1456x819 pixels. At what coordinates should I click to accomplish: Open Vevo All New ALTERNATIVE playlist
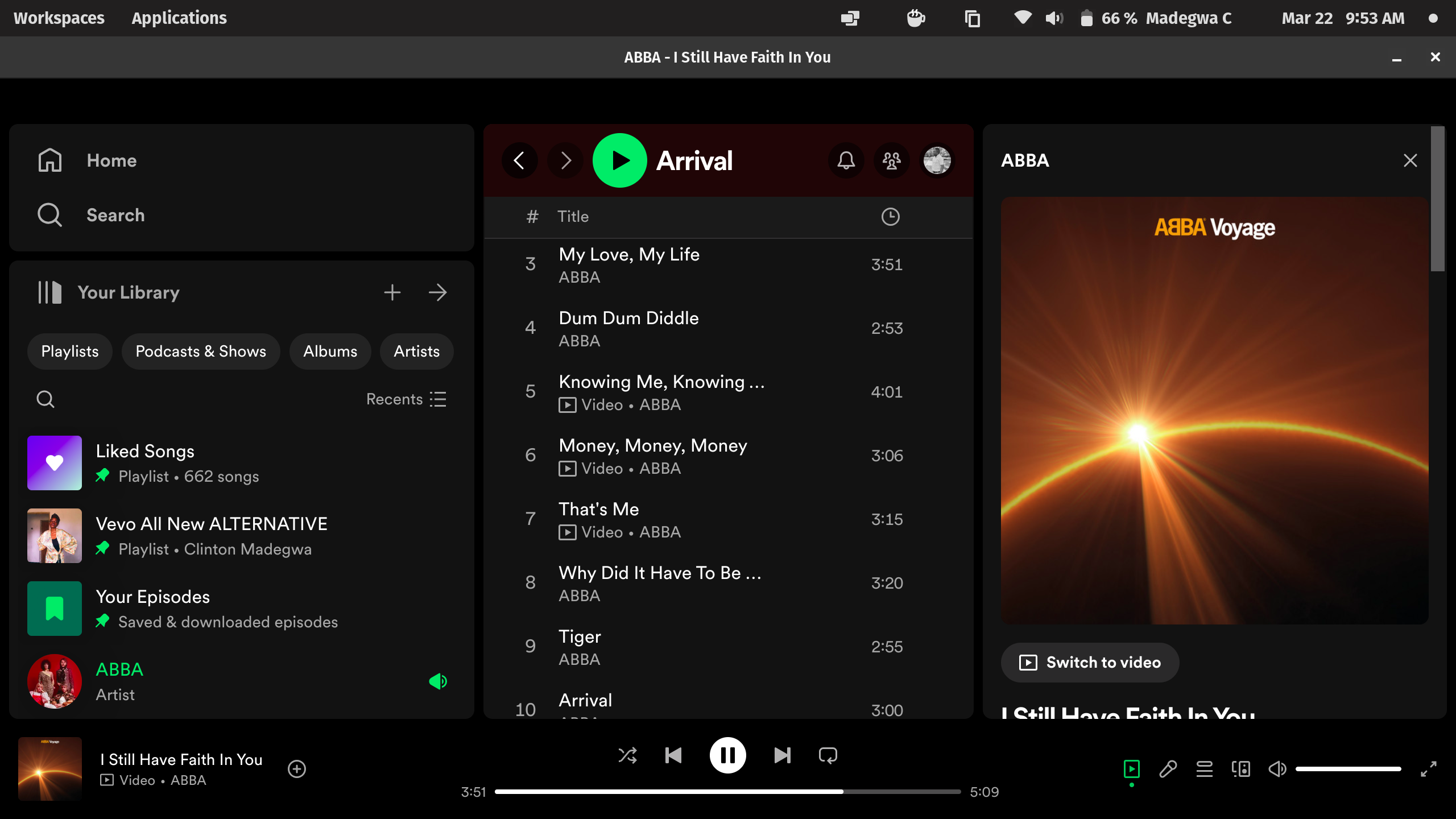click(x=241, y=536)
